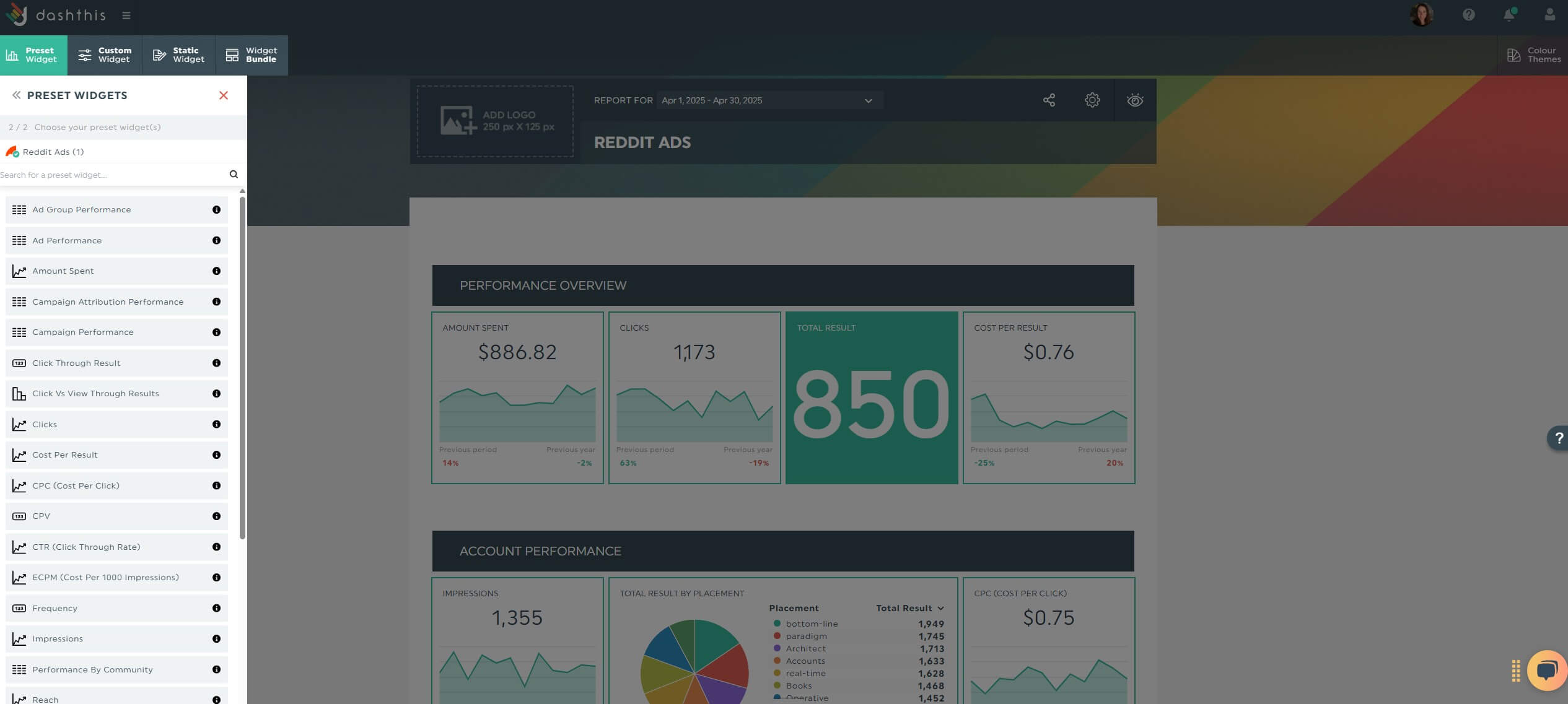Image resolution: width=1568 pixels, height=704 pixels.
Task: Select CTR (Click Through Rate) widget
Action: [116, 547]
